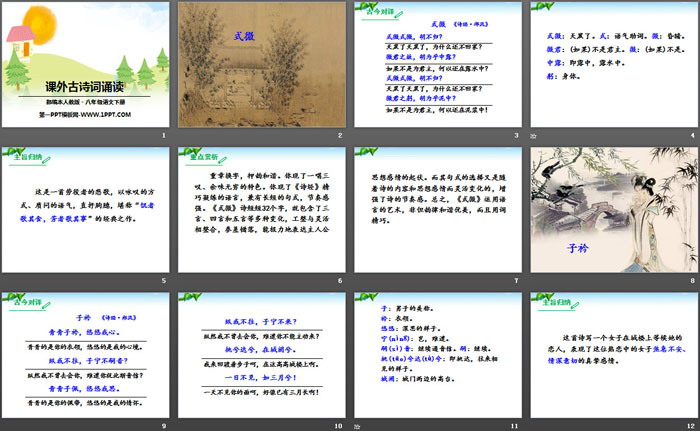Click the 重点赏析 badge on slide 6
This screenshot has height=431, width=700.
point(199,155)
